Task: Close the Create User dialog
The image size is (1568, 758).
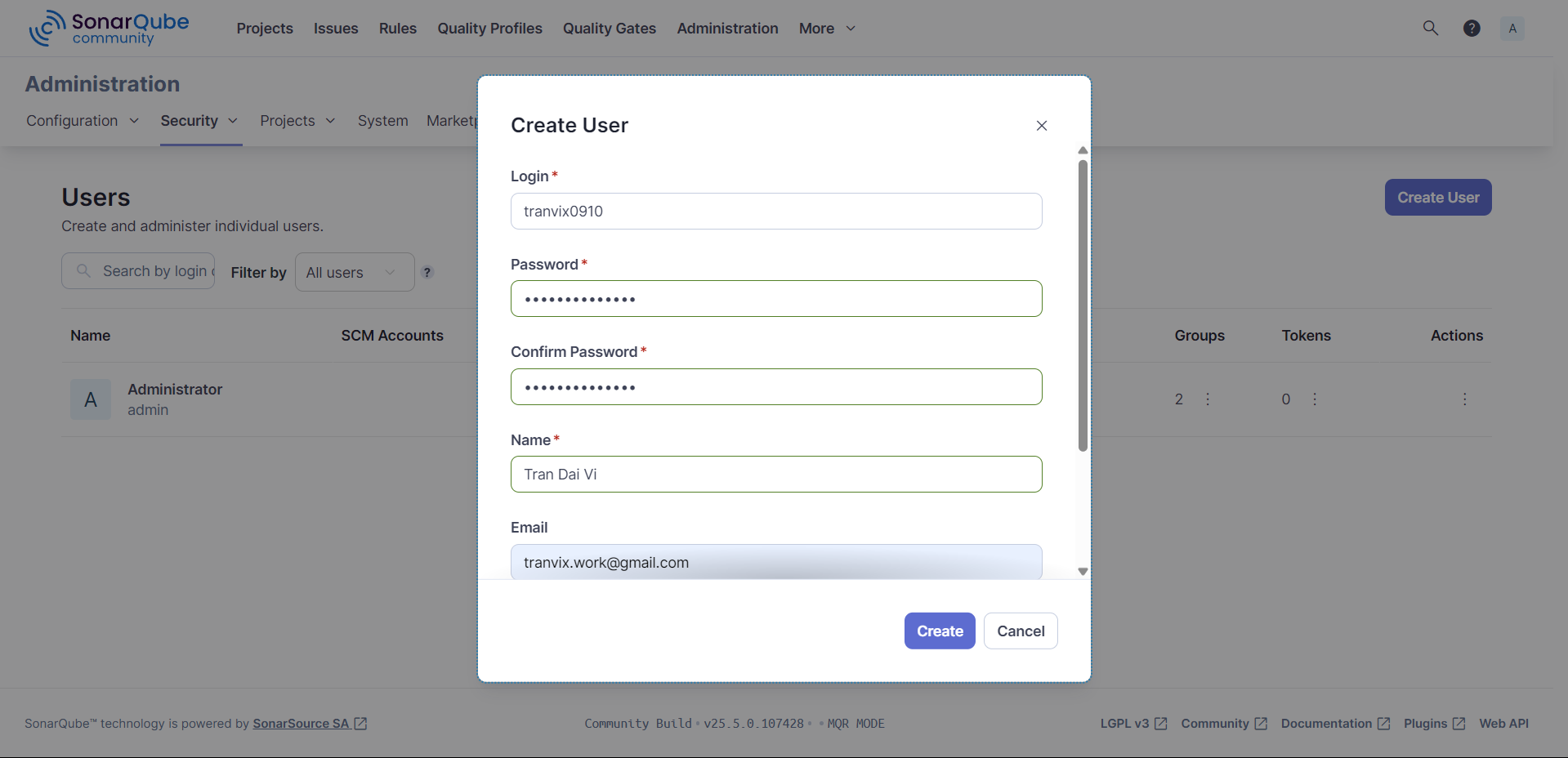Action: point(1041,125)
